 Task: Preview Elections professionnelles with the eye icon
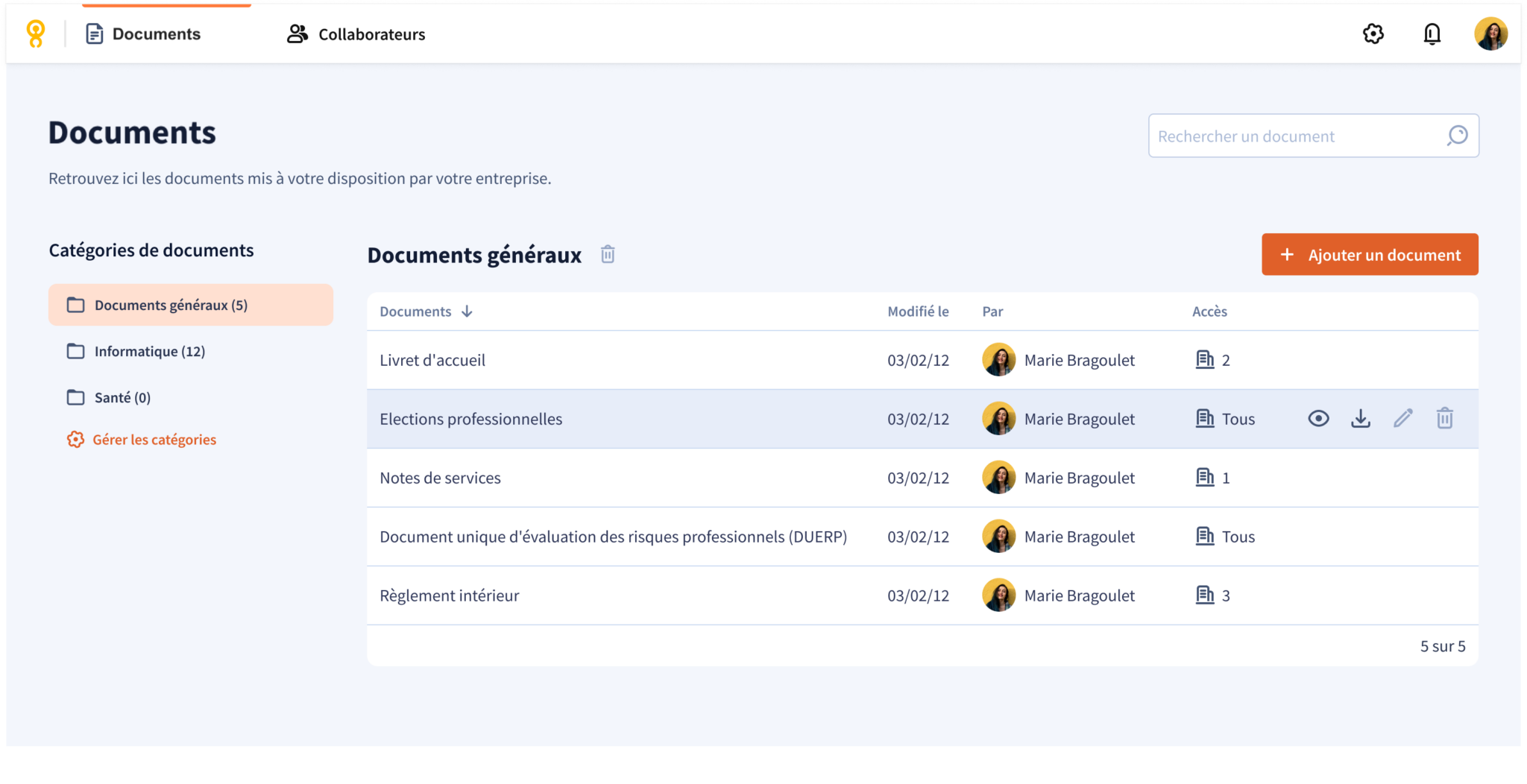[x=1318, y=418]
